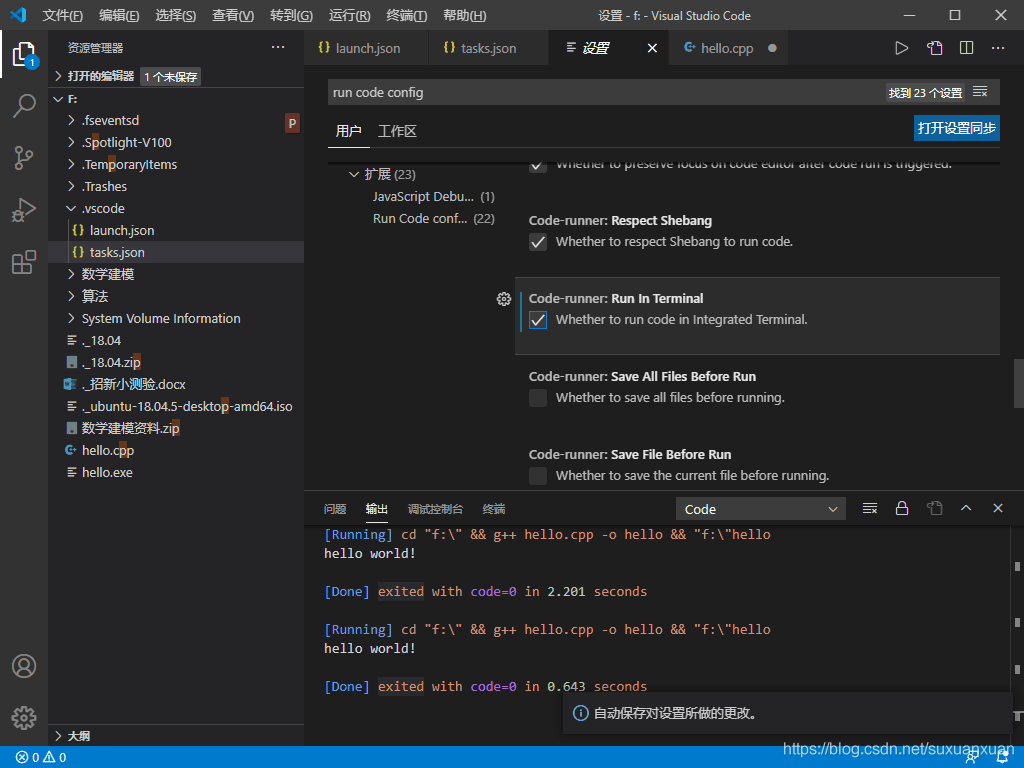
Task: Open the 编辑(E) menu
Action: (119, 15)
